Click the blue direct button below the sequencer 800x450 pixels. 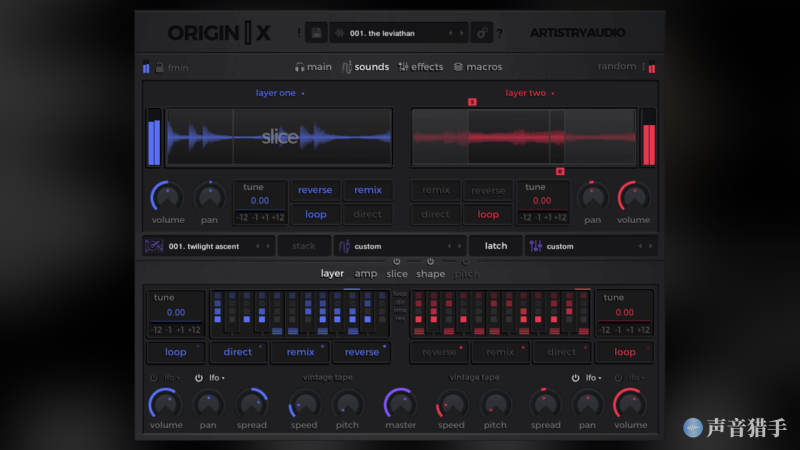tap(238, 352)
